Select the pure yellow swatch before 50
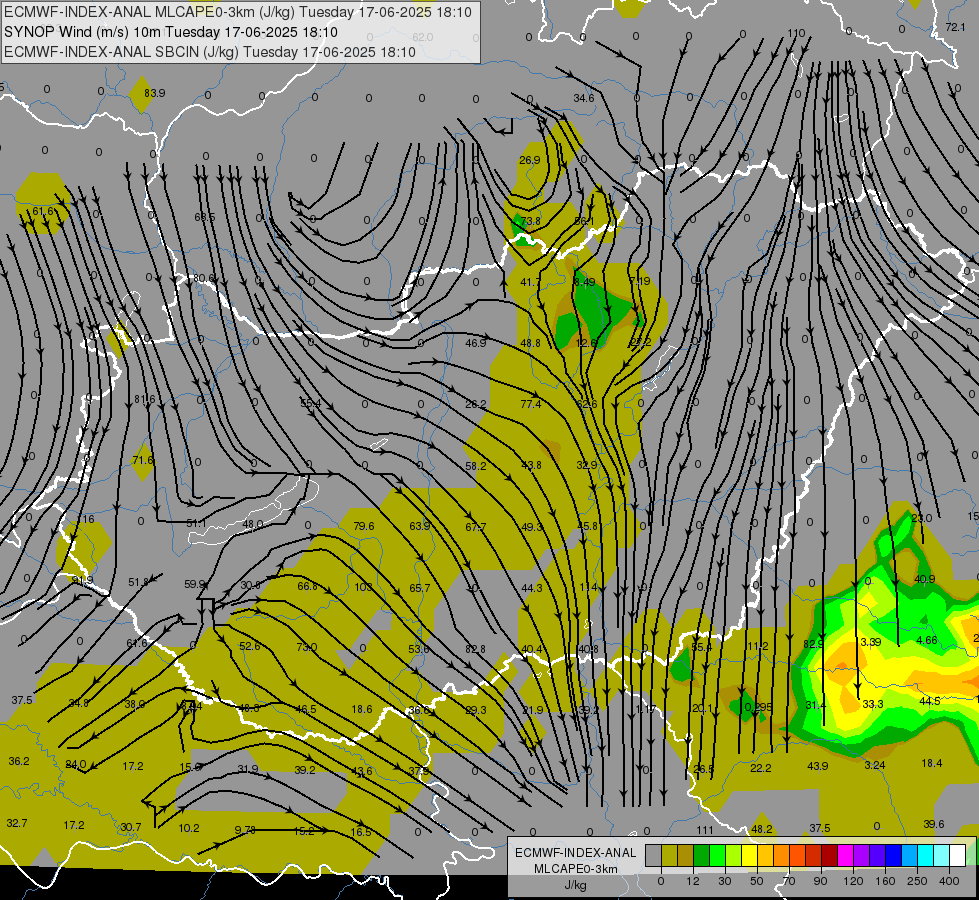979x900 pixels. point(749,856)
